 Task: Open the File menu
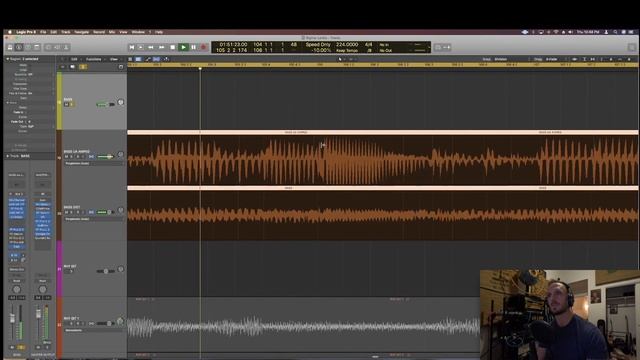coord(43,32)
